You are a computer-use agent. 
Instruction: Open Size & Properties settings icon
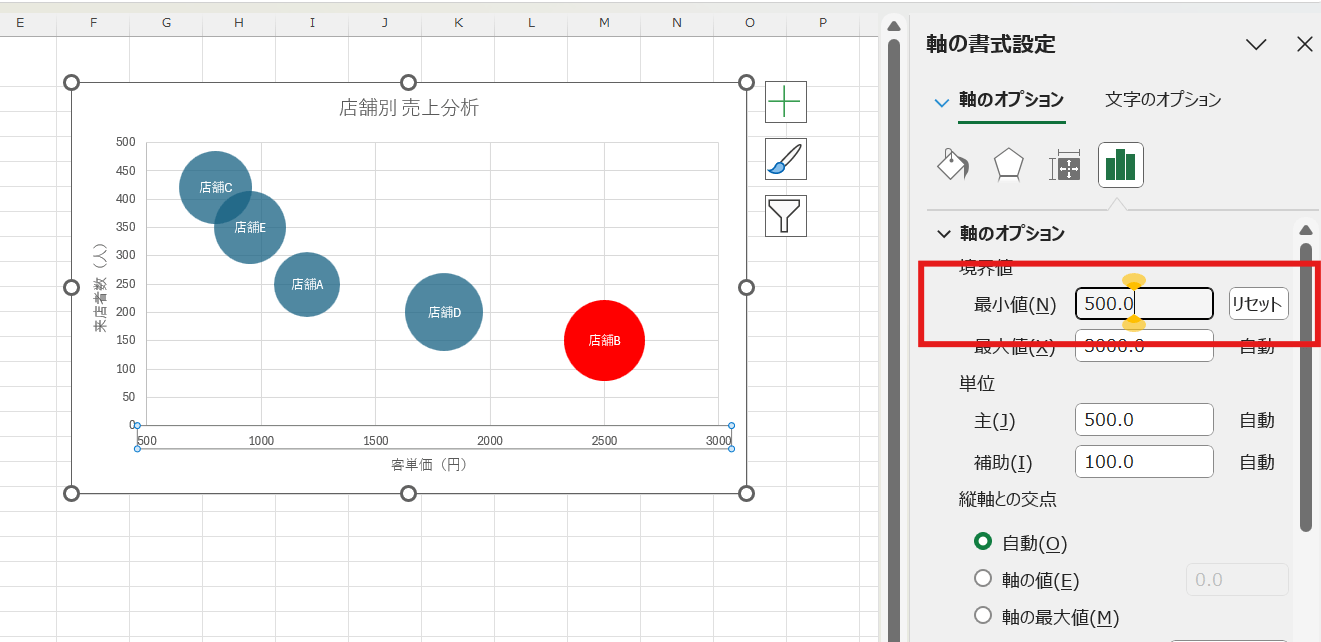[1064, 165]
